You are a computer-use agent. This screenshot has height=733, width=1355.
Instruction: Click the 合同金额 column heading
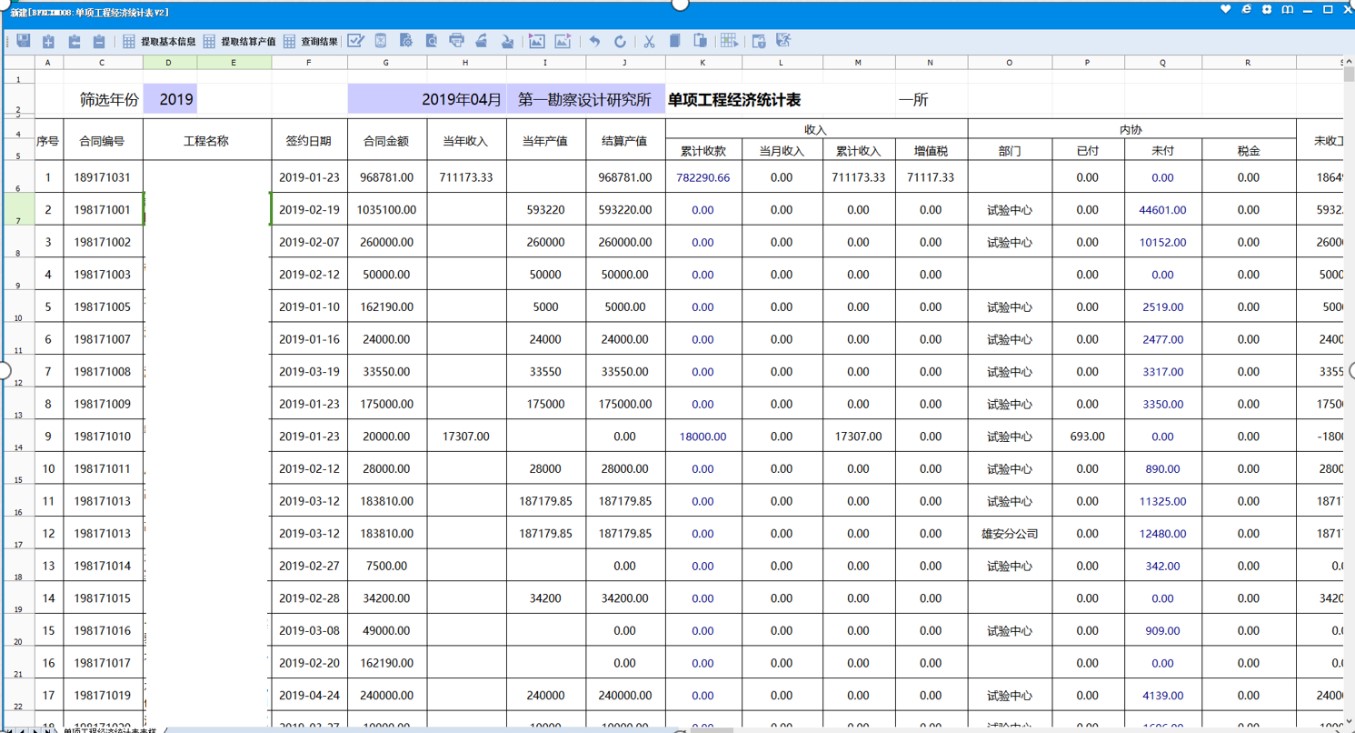click(x=387, y=141)
